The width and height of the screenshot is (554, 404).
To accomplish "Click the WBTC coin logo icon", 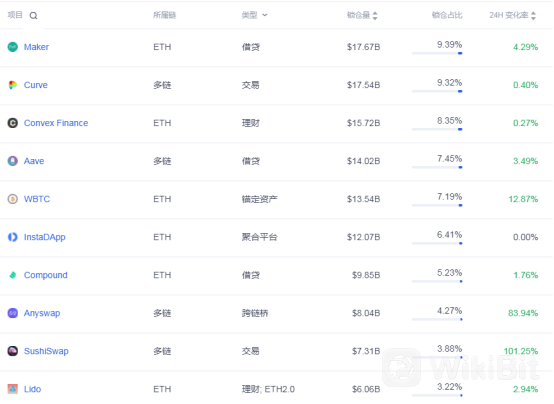I will click(x=13, y=199).
